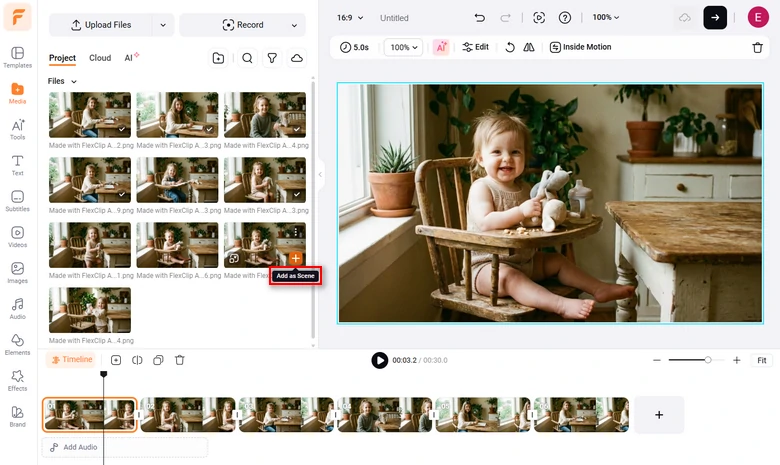
Task: Open the Record dropdown arrow
Action: (294, 25)
